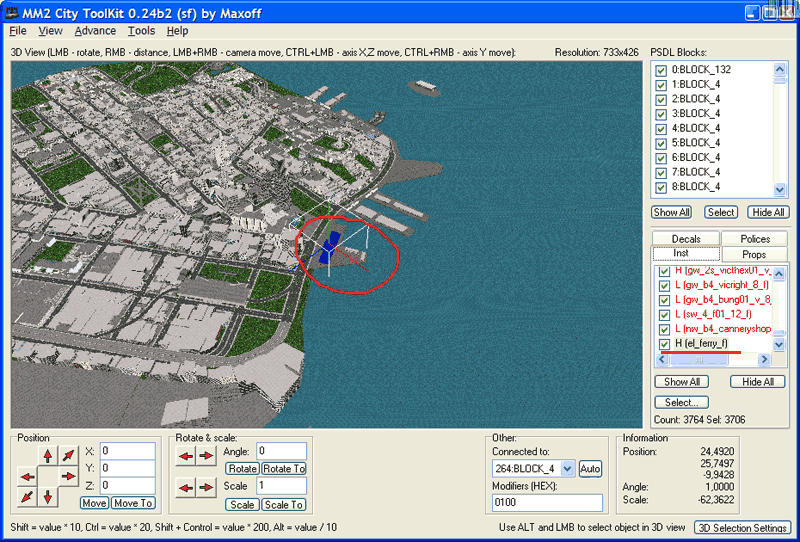The height and width of the screenshot is (542, 800).
Task: Toggle the H (el_ferry_f) checkbox
Action: coord(664,344)
